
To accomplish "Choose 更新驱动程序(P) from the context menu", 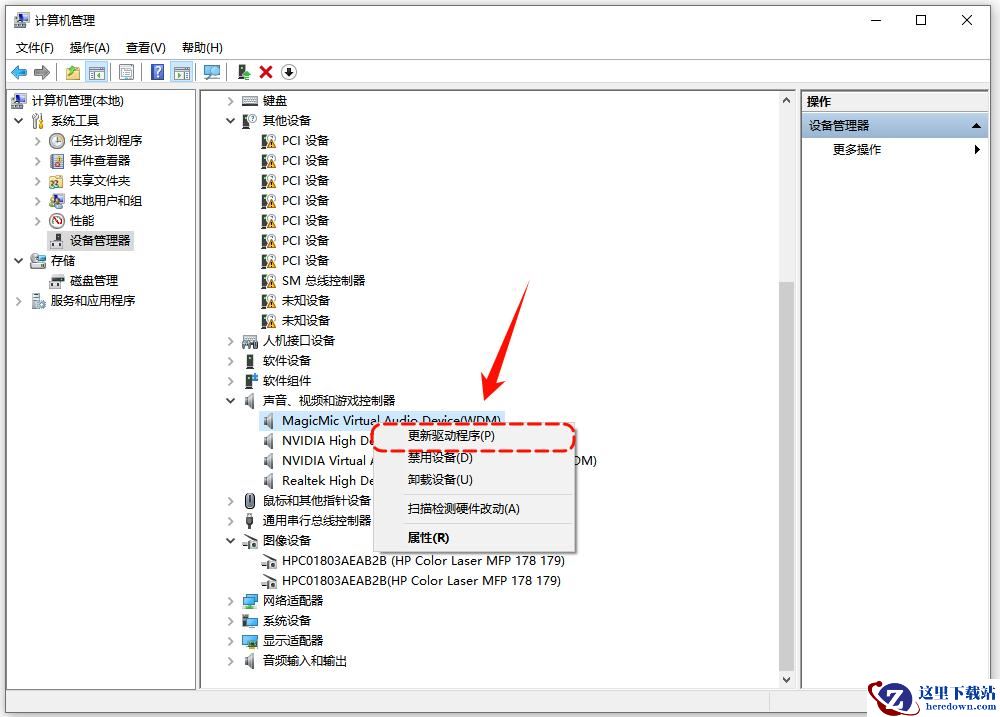I will (451, 436).
